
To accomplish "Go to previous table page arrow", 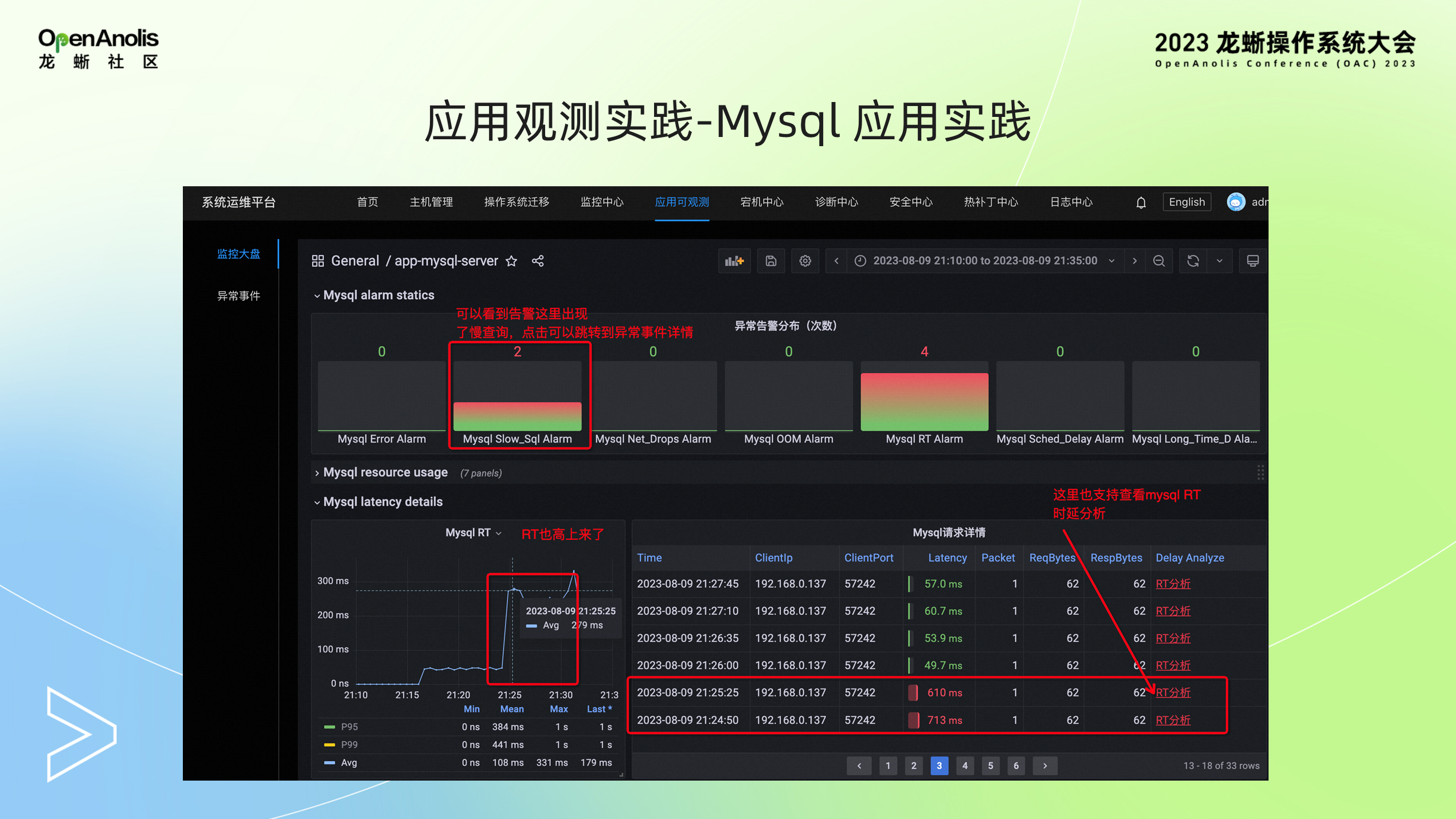I will point(859,766).
